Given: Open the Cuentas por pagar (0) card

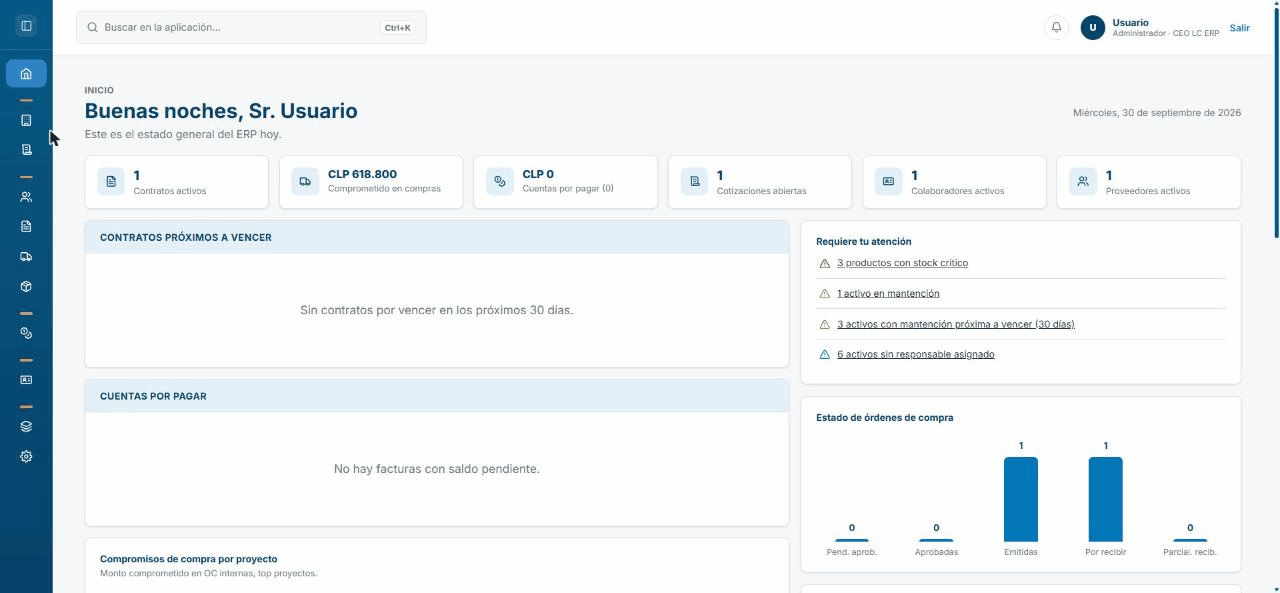Looking at the screenshot, I should coord(565,182).
